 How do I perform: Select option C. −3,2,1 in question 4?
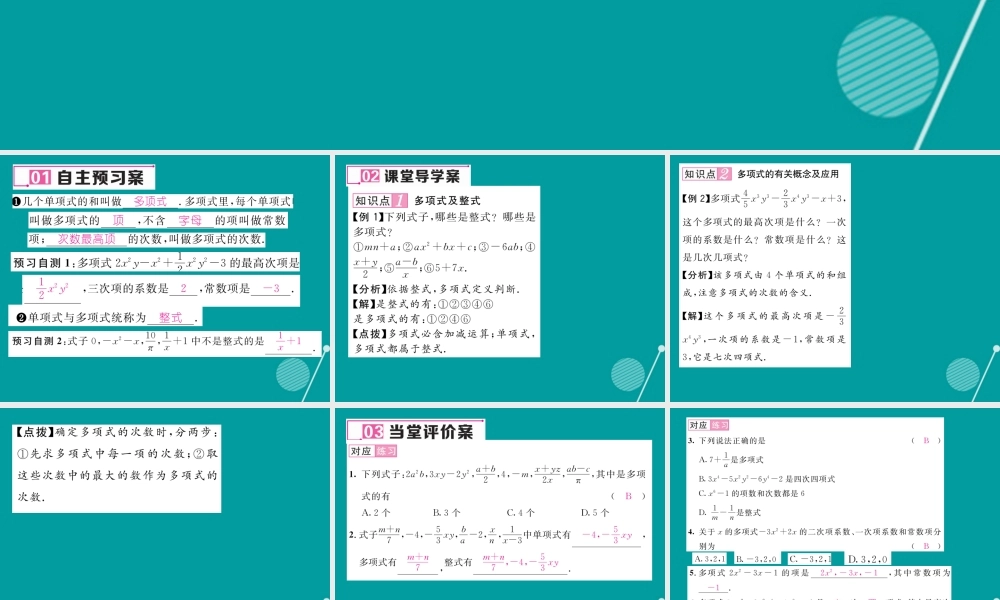810,559
